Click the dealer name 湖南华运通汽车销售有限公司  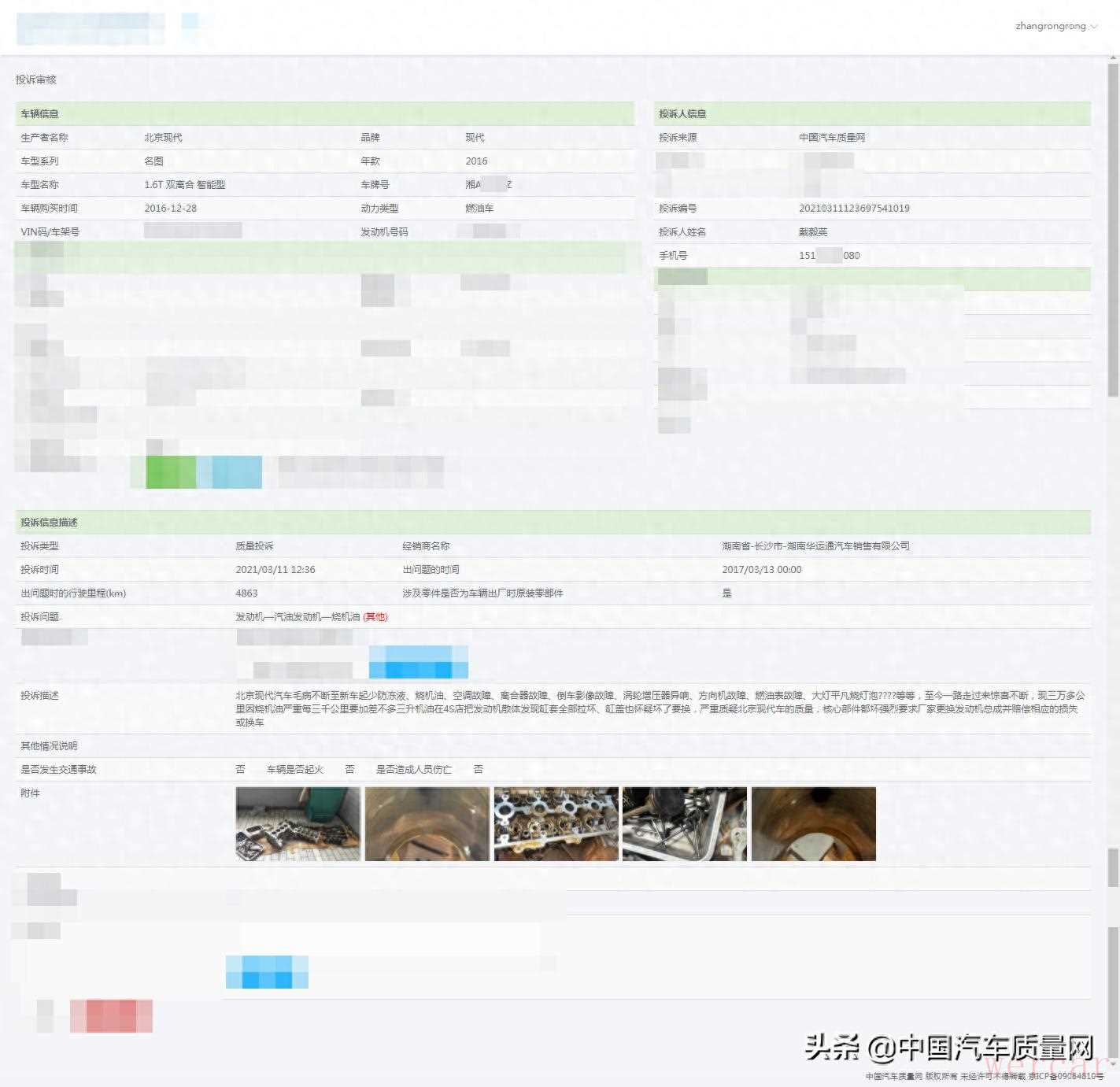pos(815,546)
